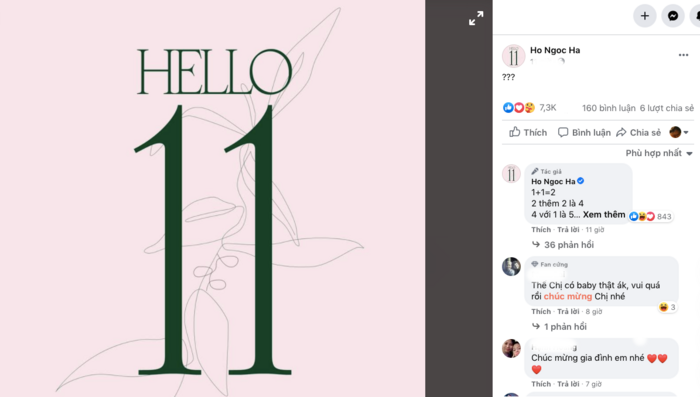Click the fullscreen expand arrows icon
The image size is (700, 397).
click(x=476, y=18)
